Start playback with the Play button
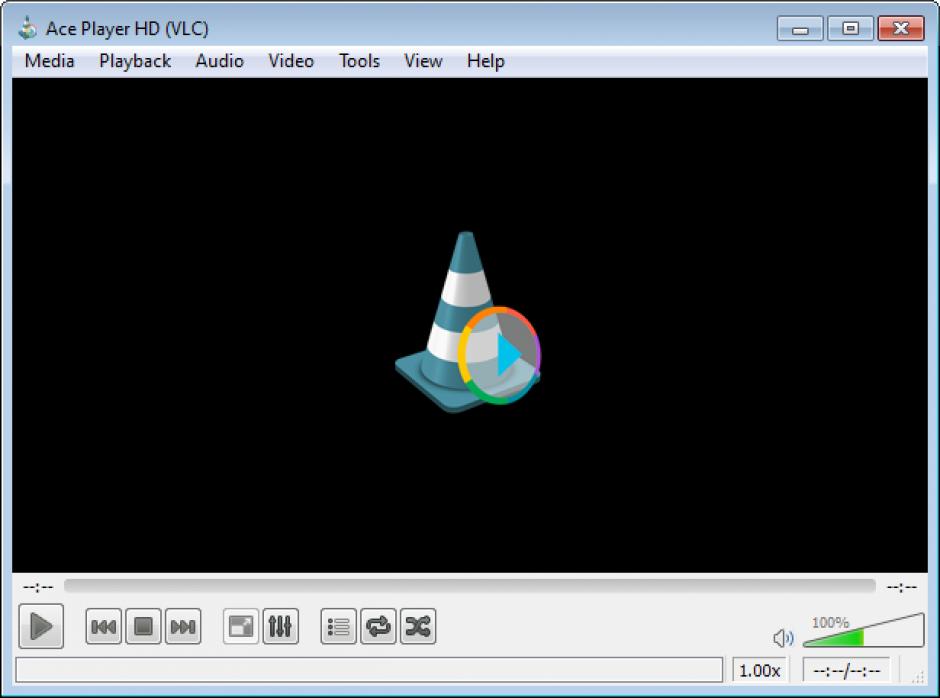This screenshot has height=698, width=940. 41,626
